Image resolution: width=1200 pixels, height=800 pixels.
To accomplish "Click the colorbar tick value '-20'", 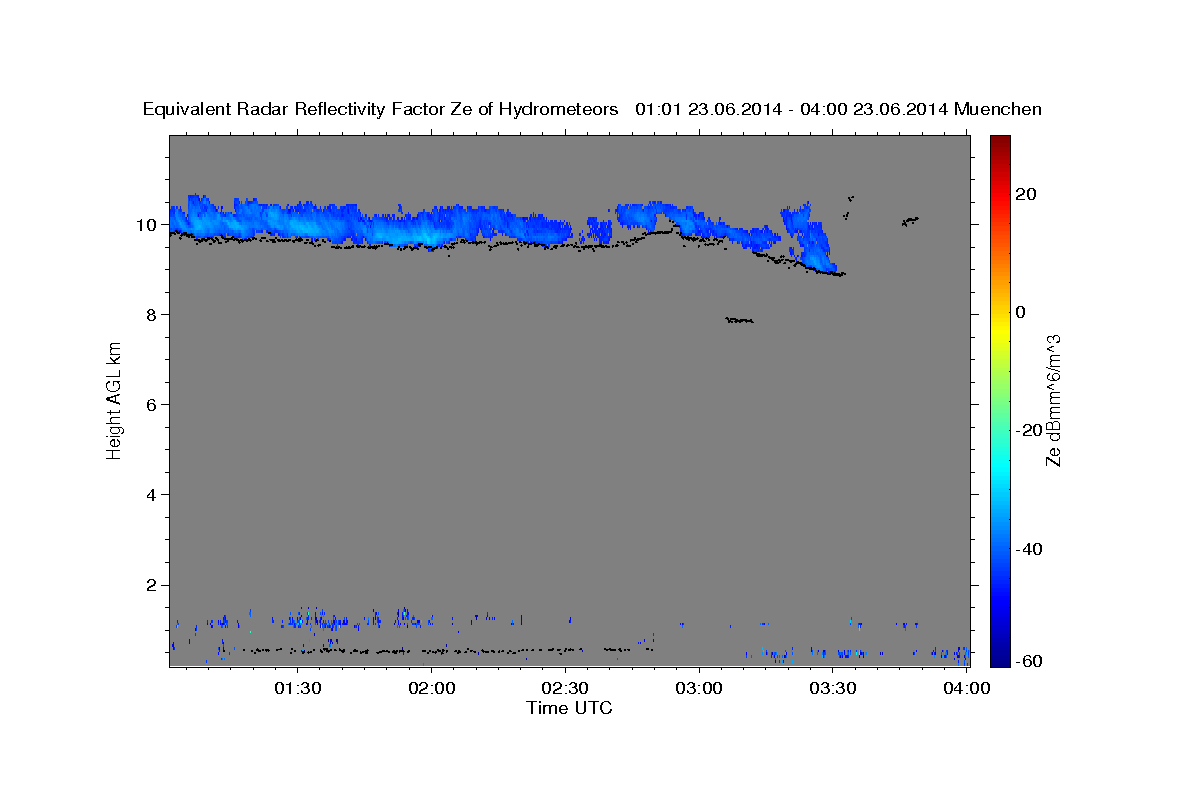I will [x=1030, y=430].
